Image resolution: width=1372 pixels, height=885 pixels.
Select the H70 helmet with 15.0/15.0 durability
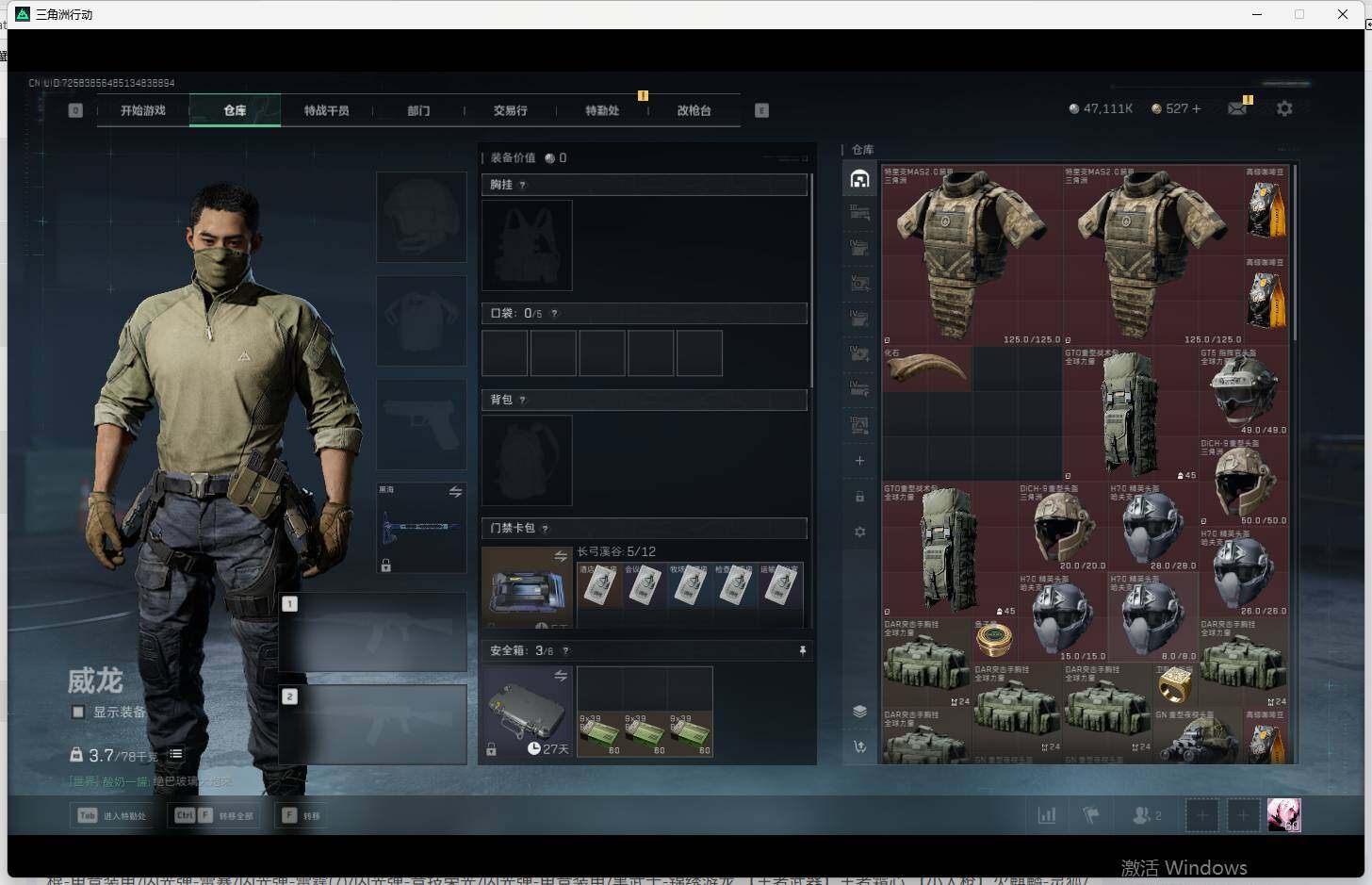[1063, 617]
